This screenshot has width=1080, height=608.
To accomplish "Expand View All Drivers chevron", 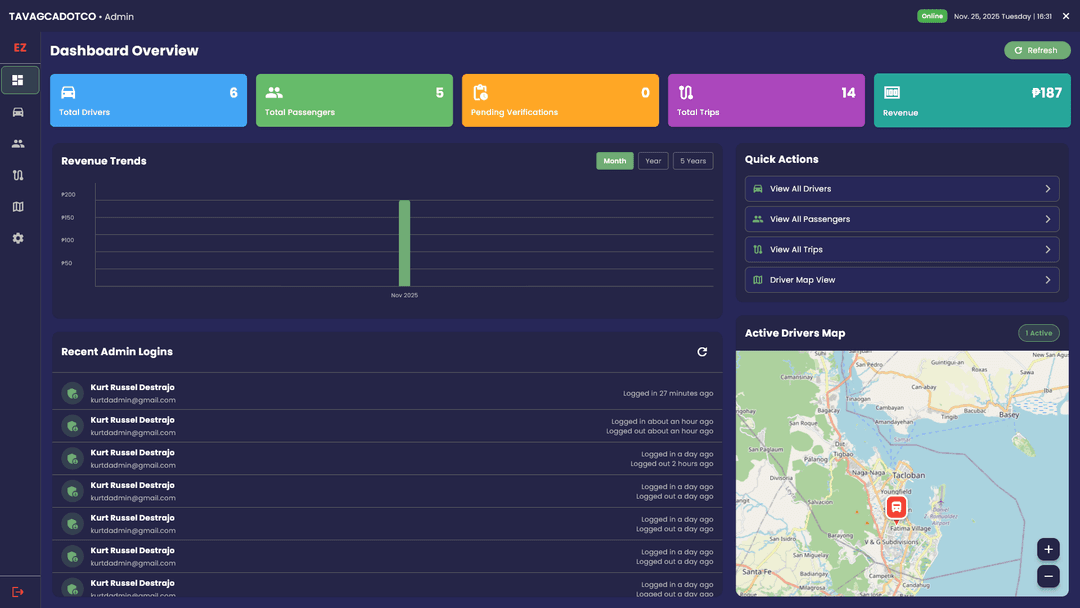I will tap(1048, 189).
